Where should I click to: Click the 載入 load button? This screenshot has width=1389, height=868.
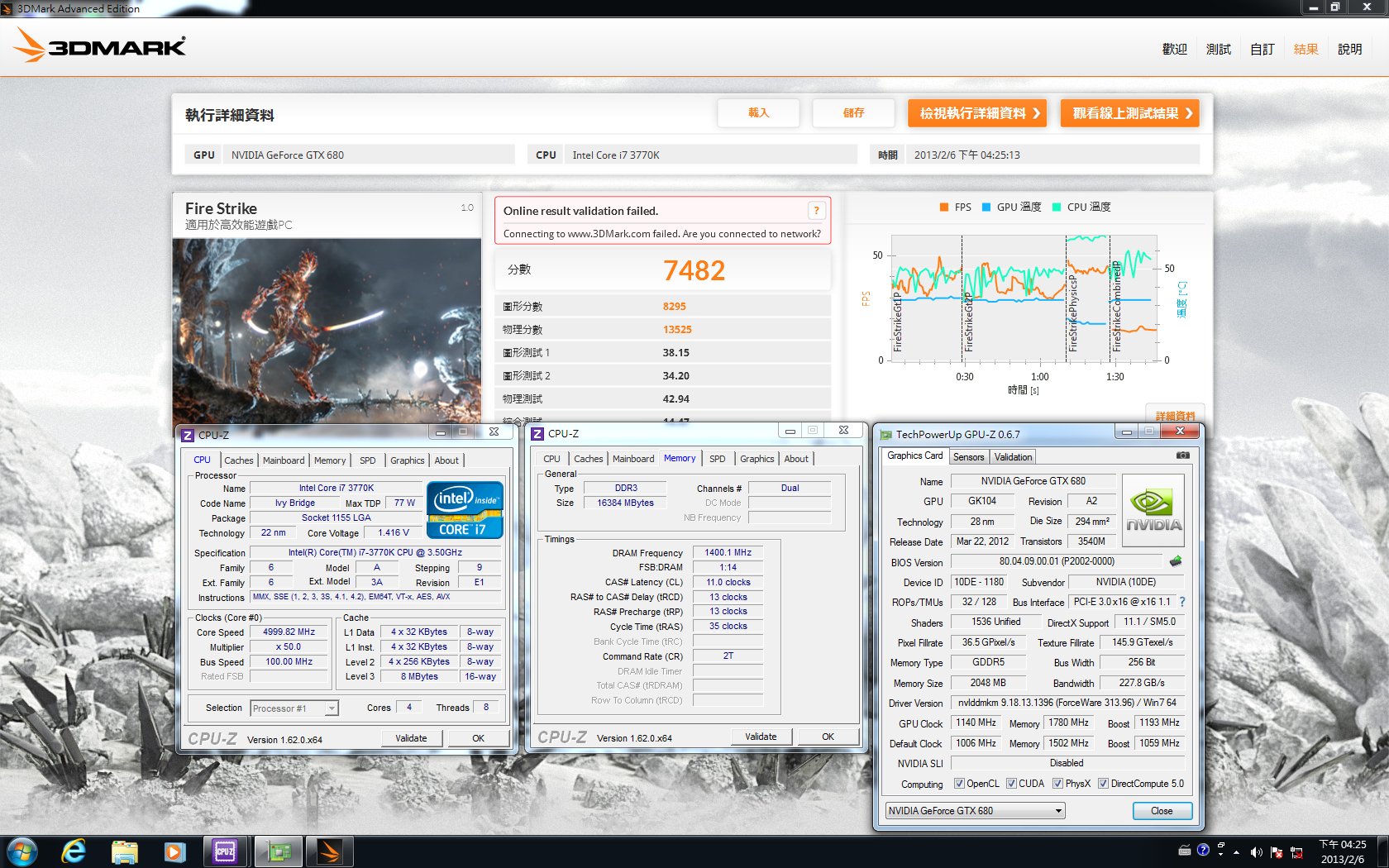click(758, 113)
